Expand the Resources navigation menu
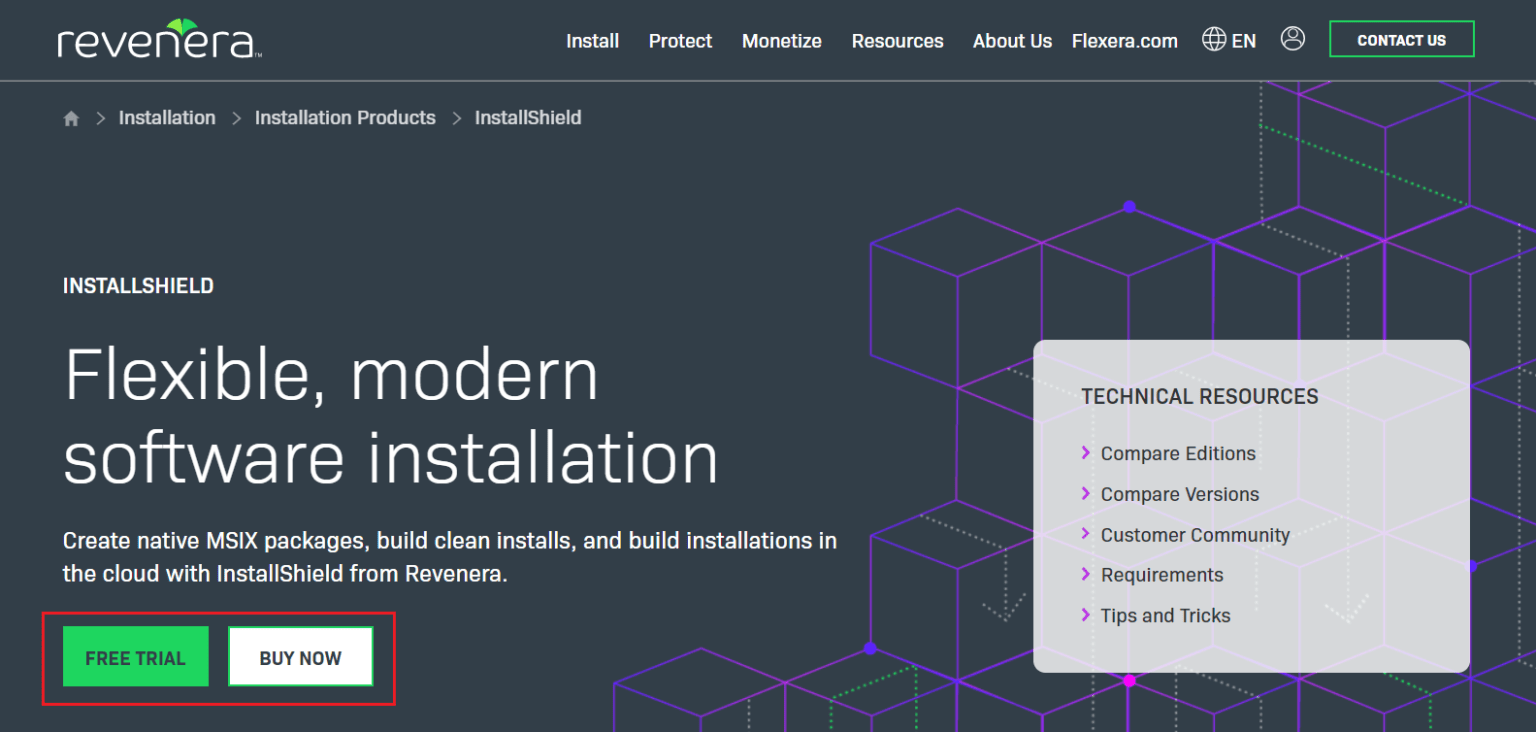The image size is (1536, 732). pos(897,41)
